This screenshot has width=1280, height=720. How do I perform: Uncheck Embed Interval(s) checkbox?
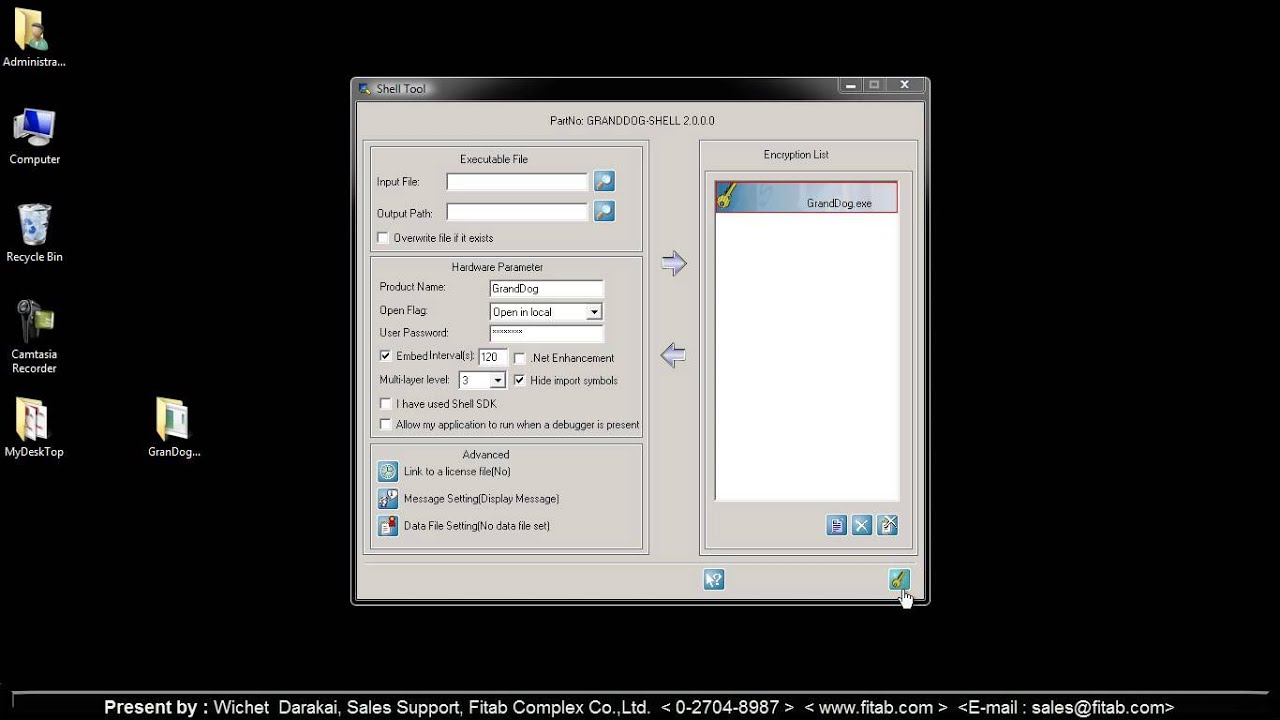point(385,356)
